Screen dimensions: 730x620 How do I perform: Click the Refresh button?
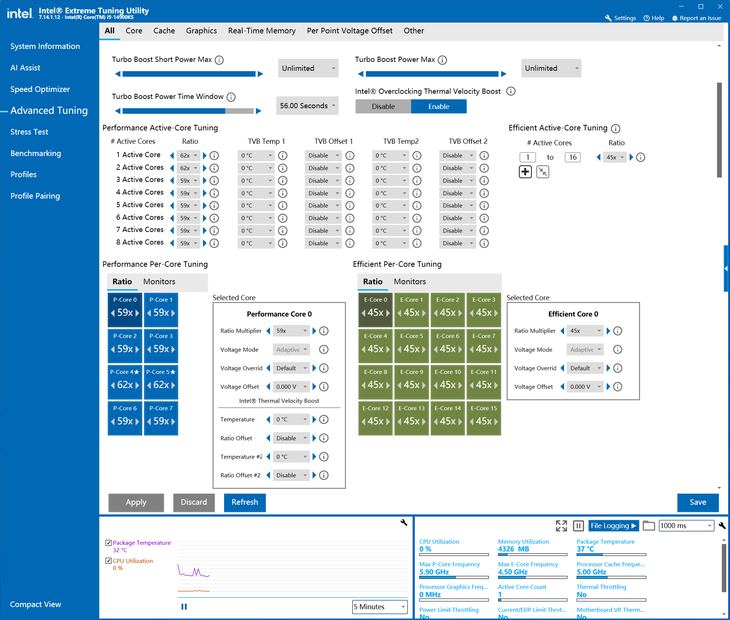pos(245,503)
